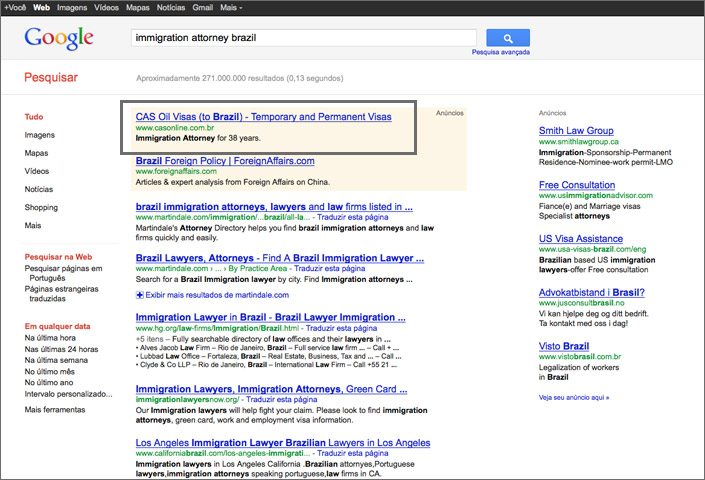Click the Google logo
This screenshot has height=480, width=705.
click(x=59, y=38)
